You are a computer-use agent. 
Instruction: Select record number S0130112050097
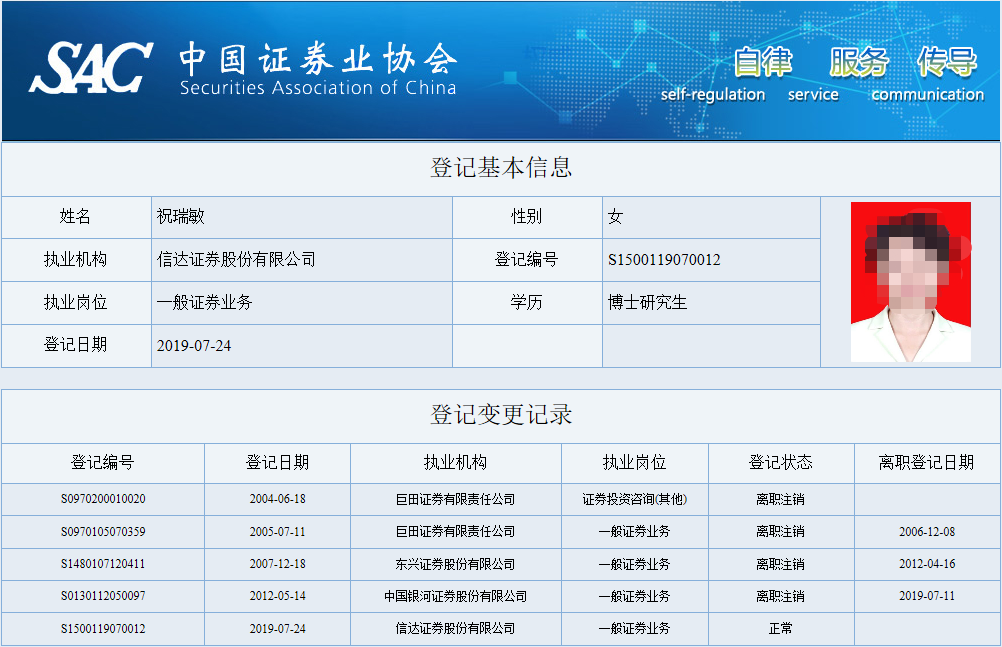tap(103, 596)
